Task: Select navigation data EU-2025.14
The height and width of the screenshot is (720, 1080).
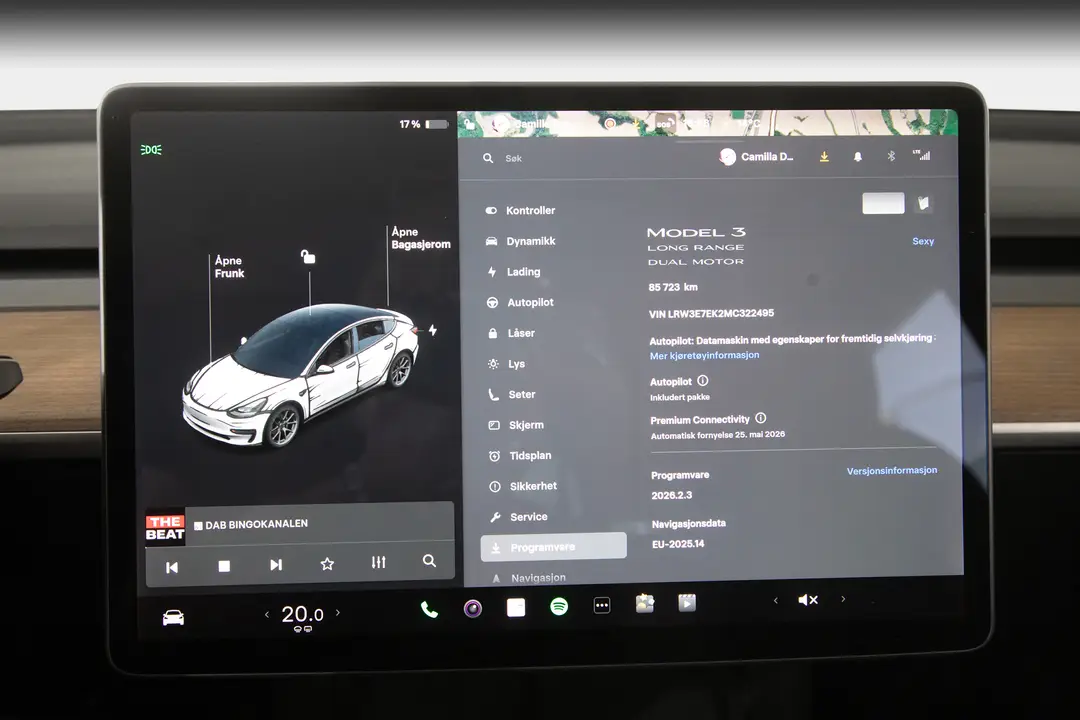Action: tap(678, 544)
